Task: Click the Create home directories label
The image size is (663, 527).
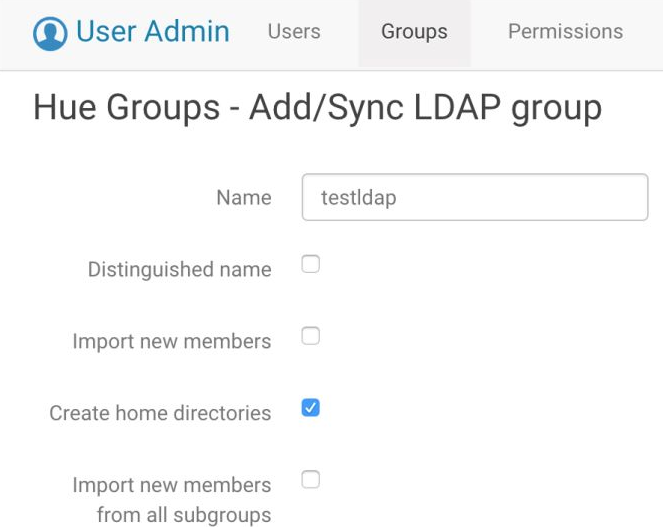Action: point(160,413)
